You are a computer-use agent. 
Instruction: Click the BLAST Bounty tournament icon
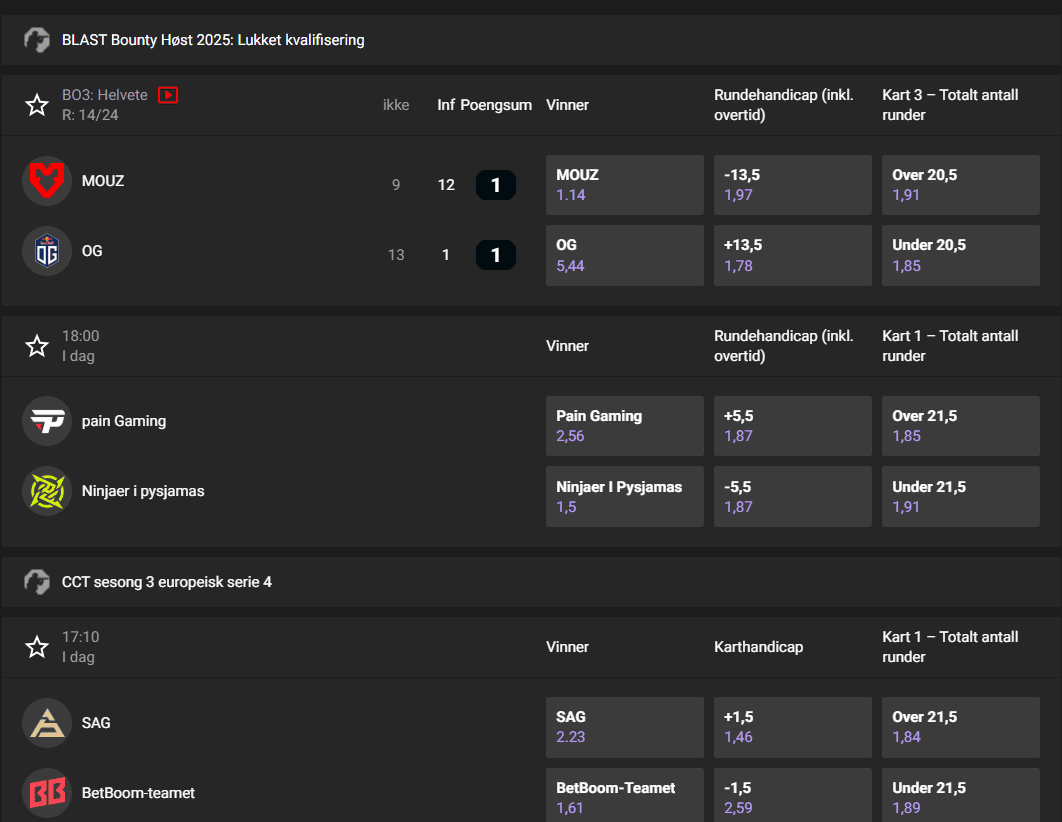click(37, 40)
